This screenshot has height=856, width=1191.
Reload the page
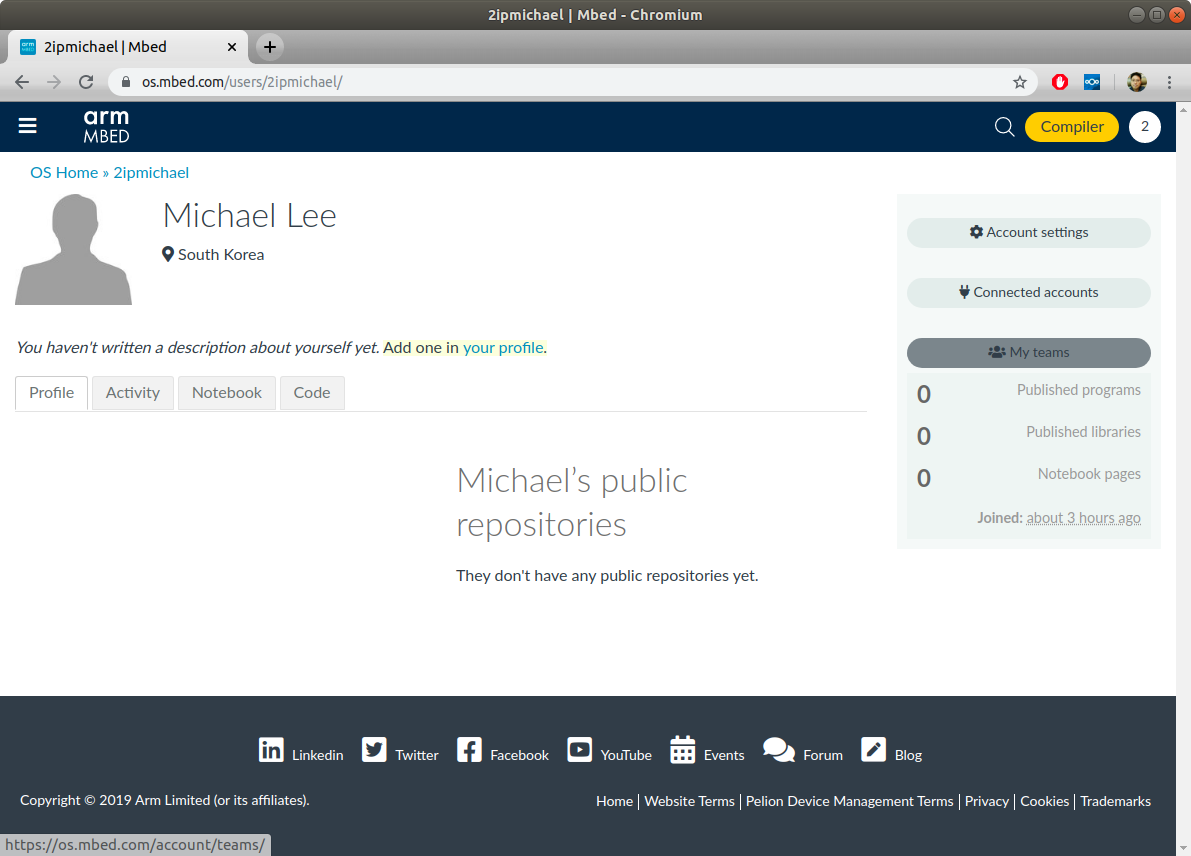[x=86, y=82]
